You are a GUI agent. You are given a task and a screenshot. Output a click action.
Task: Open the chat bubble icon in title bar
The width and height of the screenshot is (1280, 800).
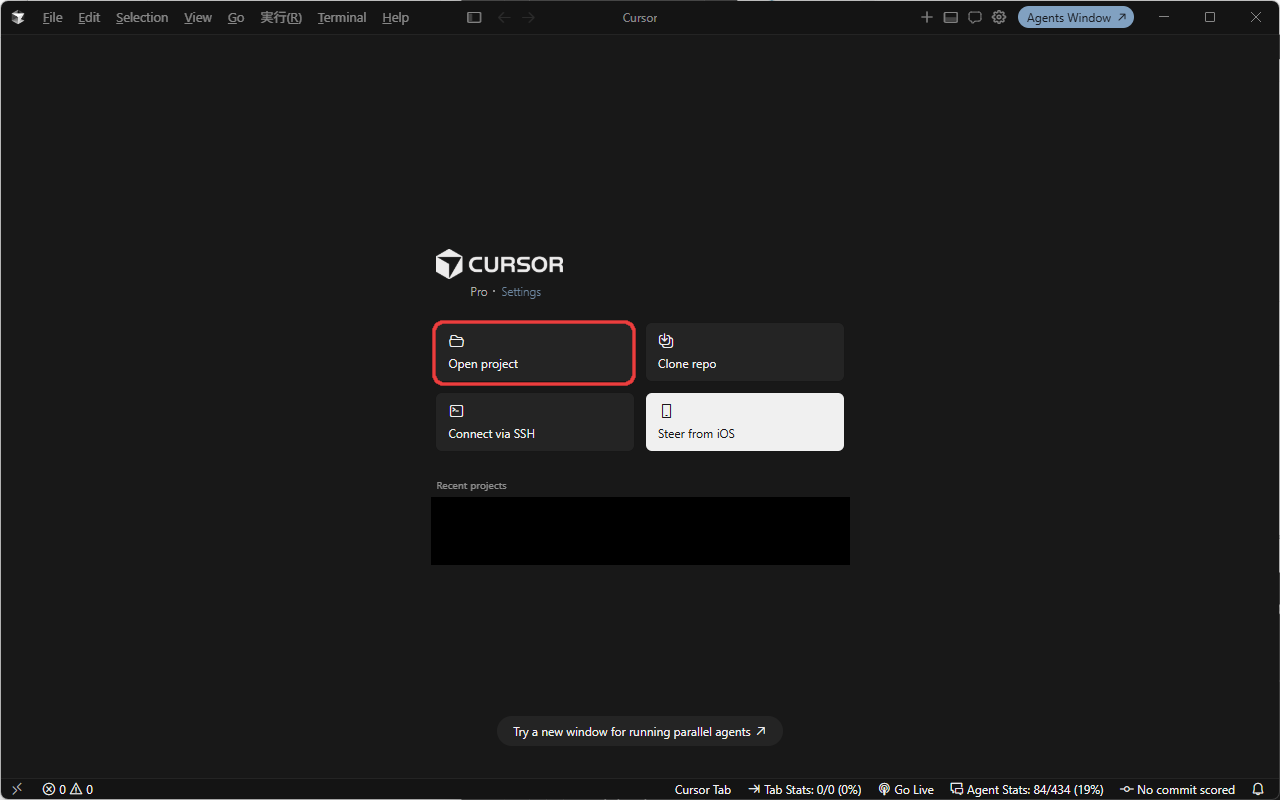tap(975, 18)
